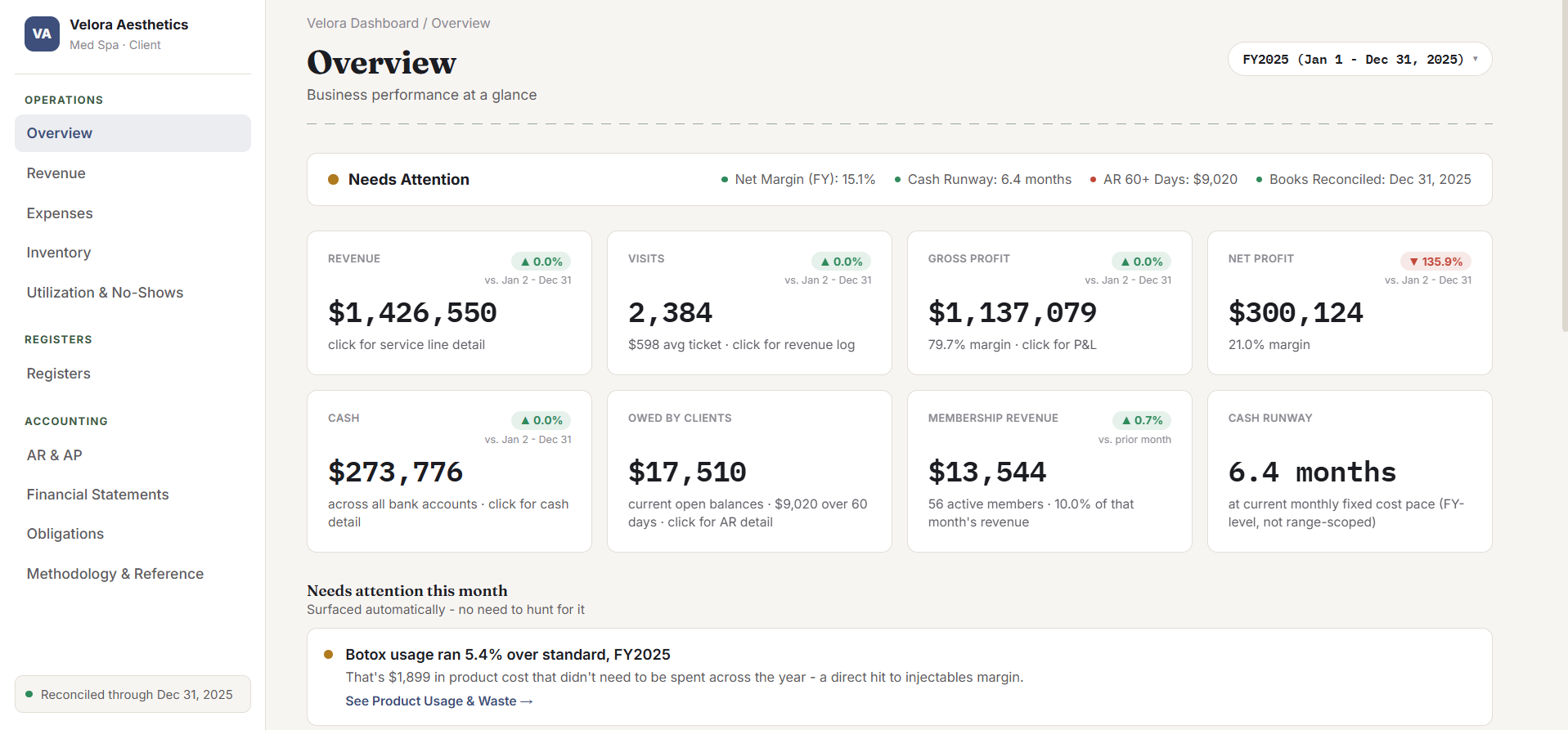This screenshot has width=1568, height=730.
Task: Click the Net Profit $300,124 card
Action: coord(1350,303)
